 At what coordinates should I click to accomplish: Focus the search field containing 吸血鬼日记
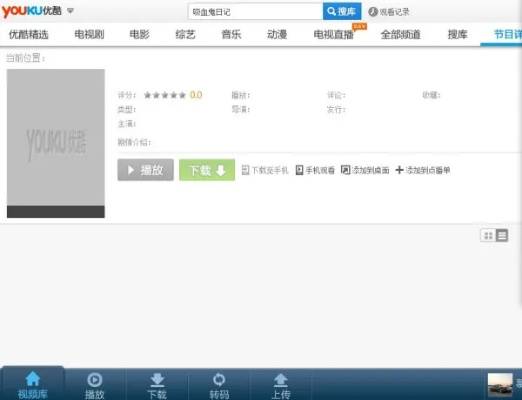[x=255, y=12]
